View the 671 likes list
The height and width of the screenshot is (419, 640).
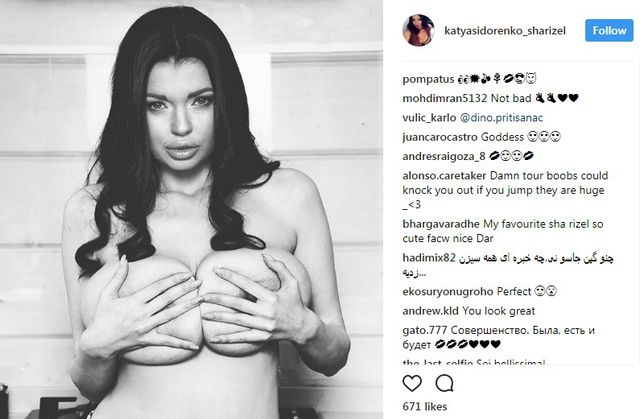(x=424, y=406)
